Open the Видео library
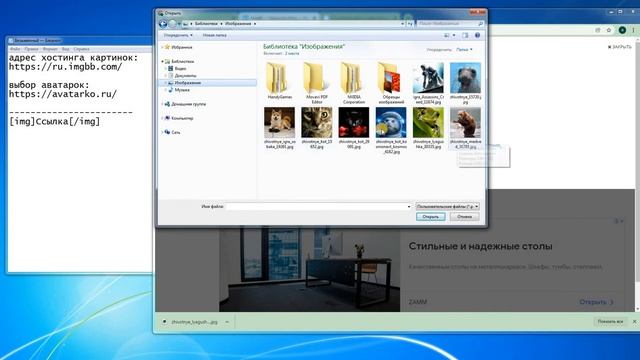This screenshot has width=640, height=360. pos(180,69)
